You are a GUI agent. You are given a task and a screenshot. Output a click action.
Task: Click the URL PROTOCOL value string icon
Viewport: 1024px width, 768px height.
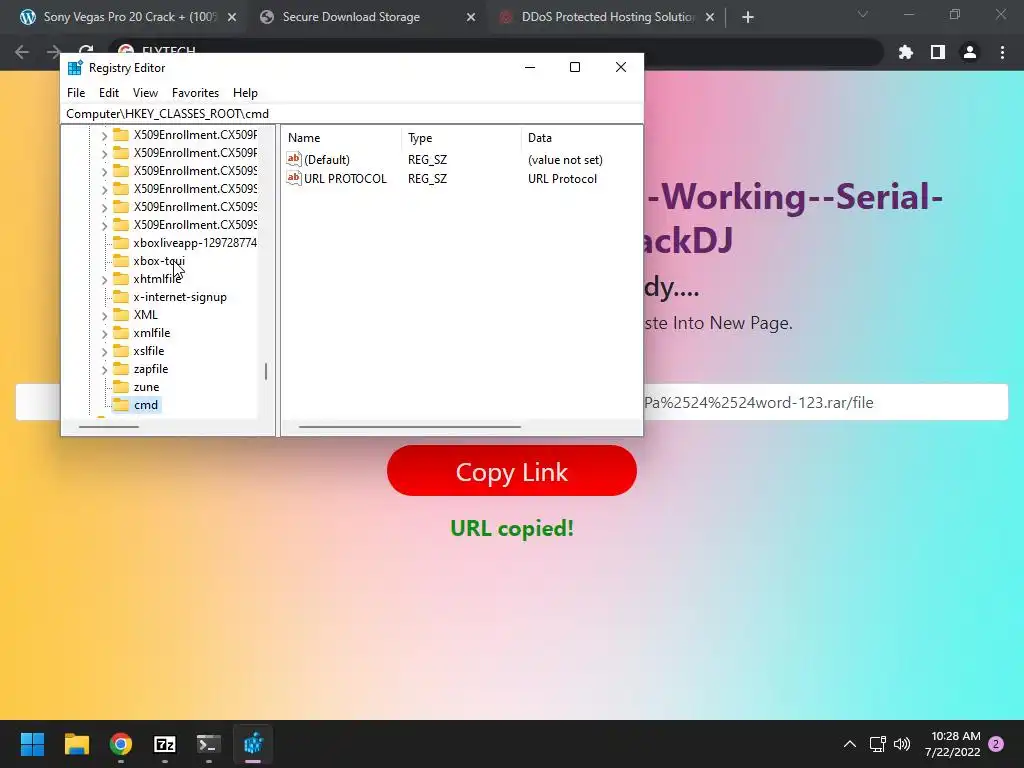coord(294,178)
